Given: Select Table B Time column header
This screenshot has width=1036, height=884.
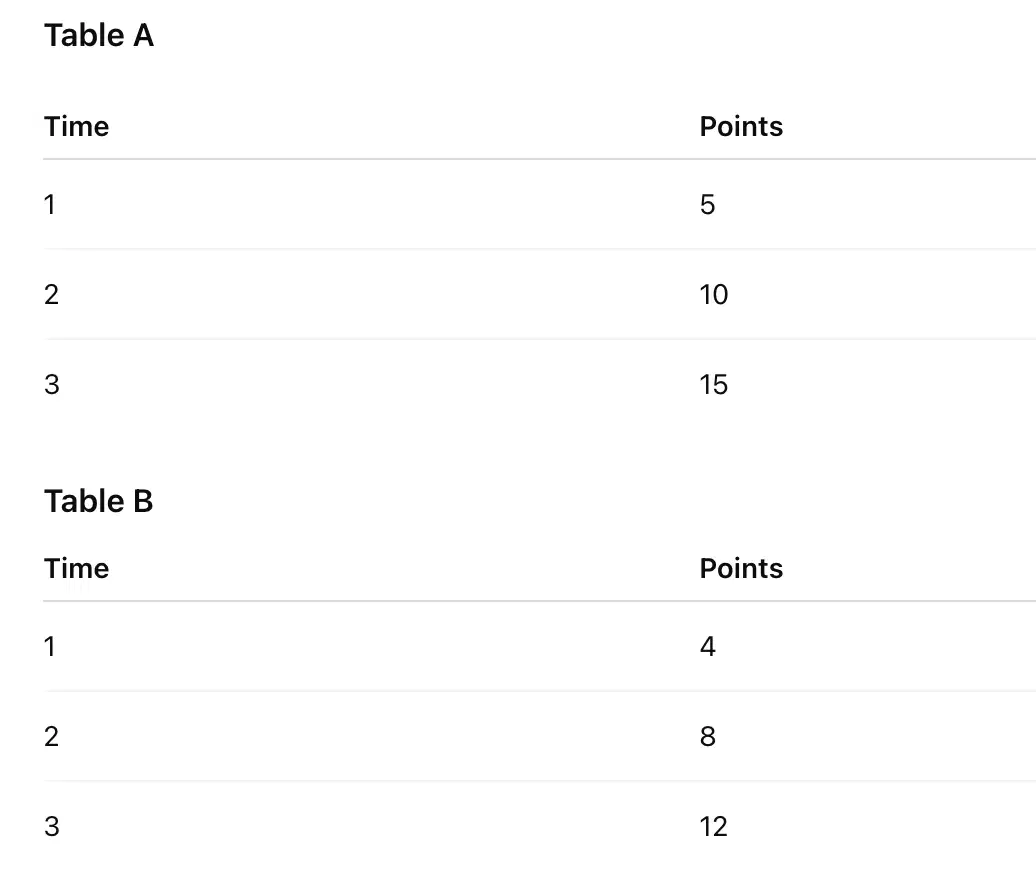Looking at the screenshot, I should point(77,568).
